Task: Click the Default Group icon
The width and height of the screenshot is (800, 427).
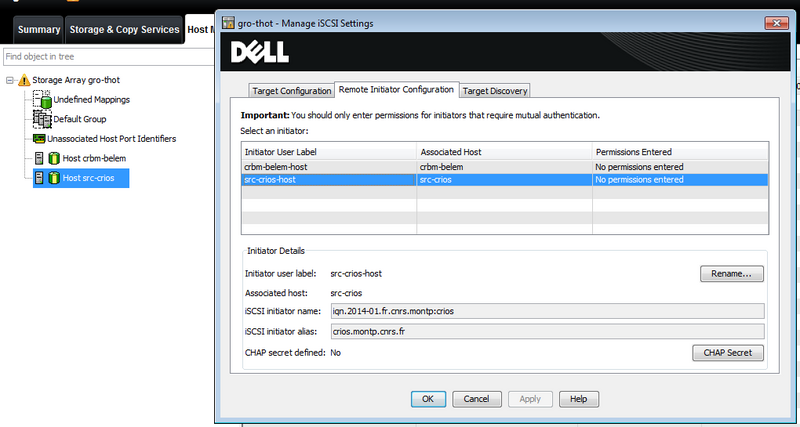Action: coord(41,119)
